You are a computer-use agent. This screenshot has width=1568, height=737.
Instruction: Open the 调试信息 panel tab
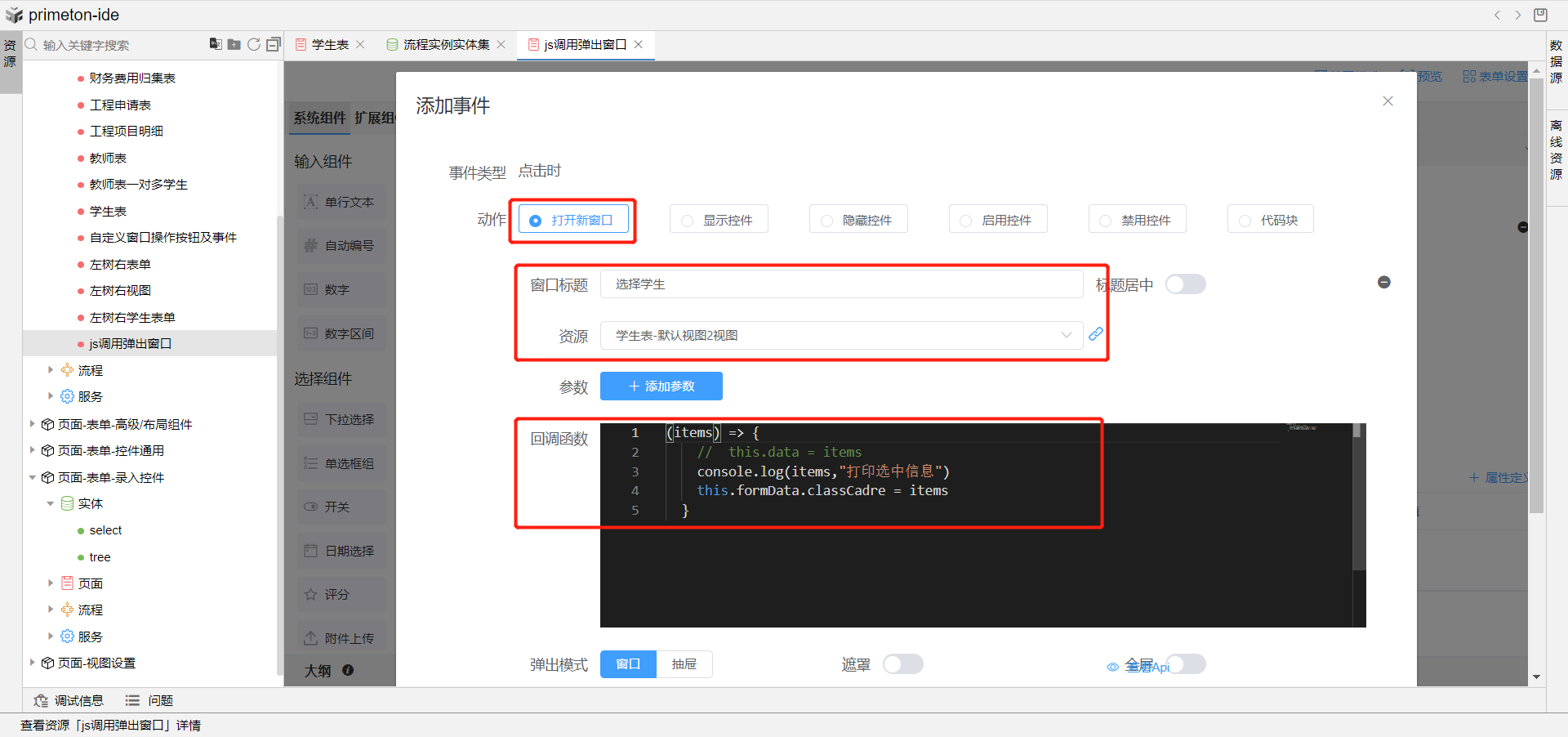point(69,700)
